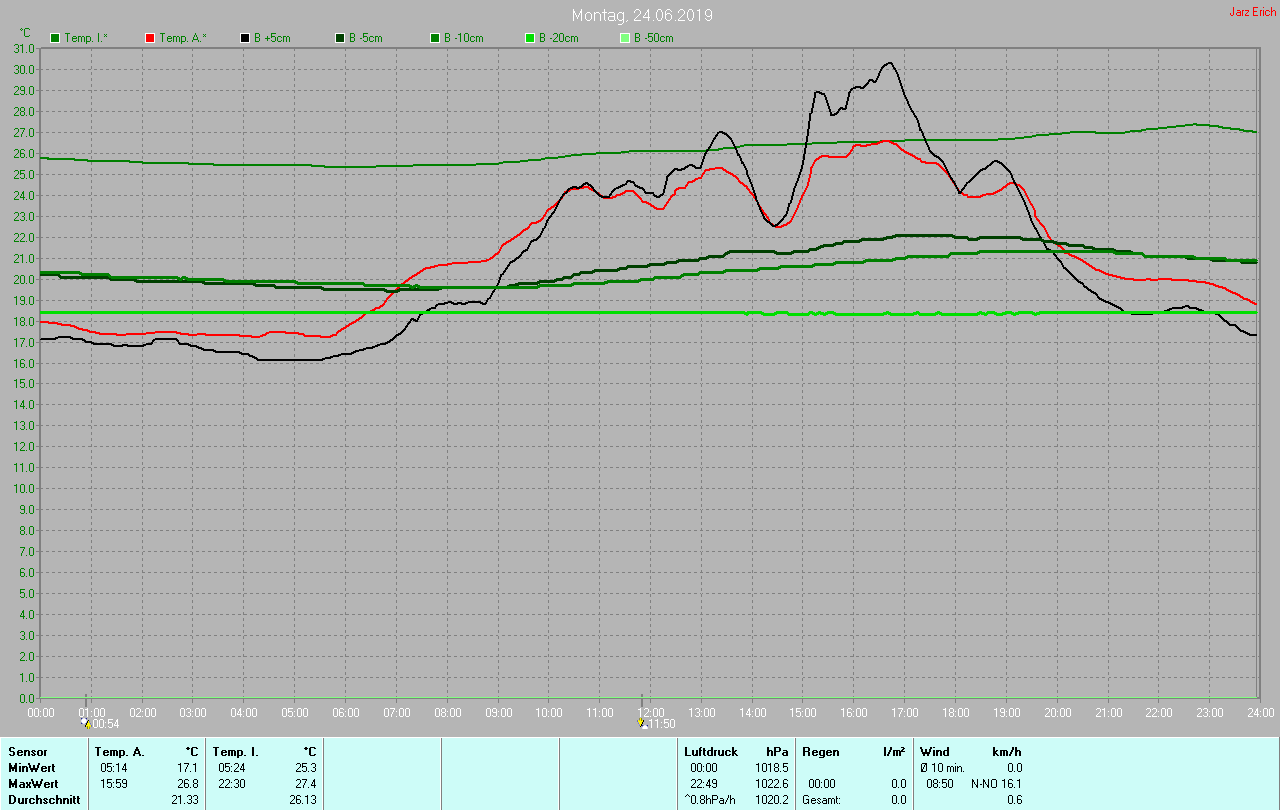Click the B -20cm bright green swatch
This screenshot has height=810, width=1280.
tap(530, 38)
